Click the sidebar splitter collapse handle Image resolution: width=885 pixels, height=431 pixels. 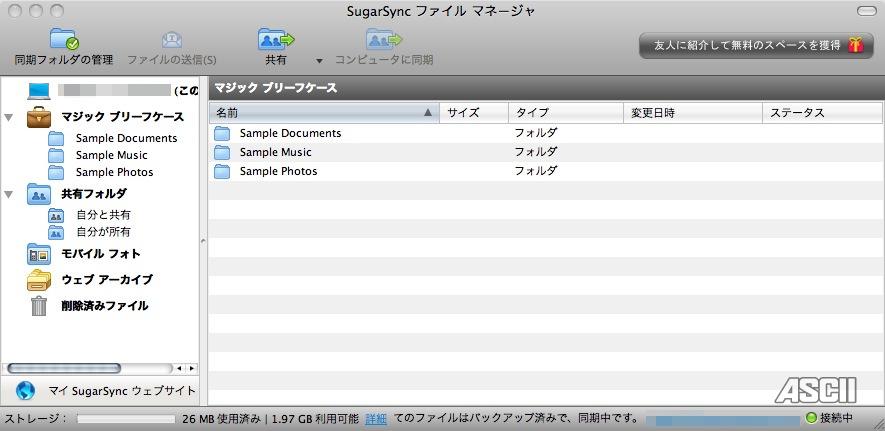[x=204, y=241]
